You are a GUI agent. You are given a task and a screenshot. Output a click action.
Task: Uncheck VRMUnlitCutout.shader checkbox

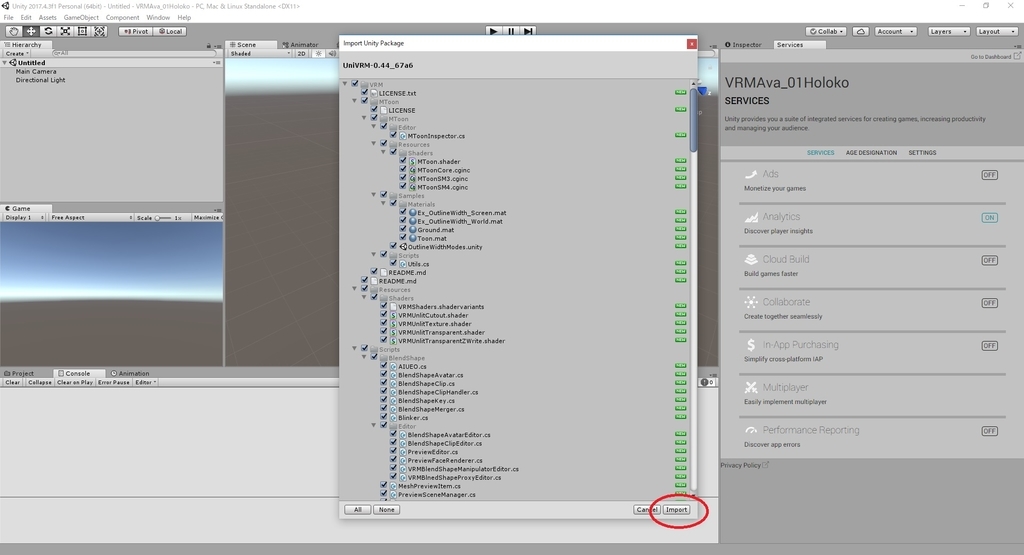384,314
